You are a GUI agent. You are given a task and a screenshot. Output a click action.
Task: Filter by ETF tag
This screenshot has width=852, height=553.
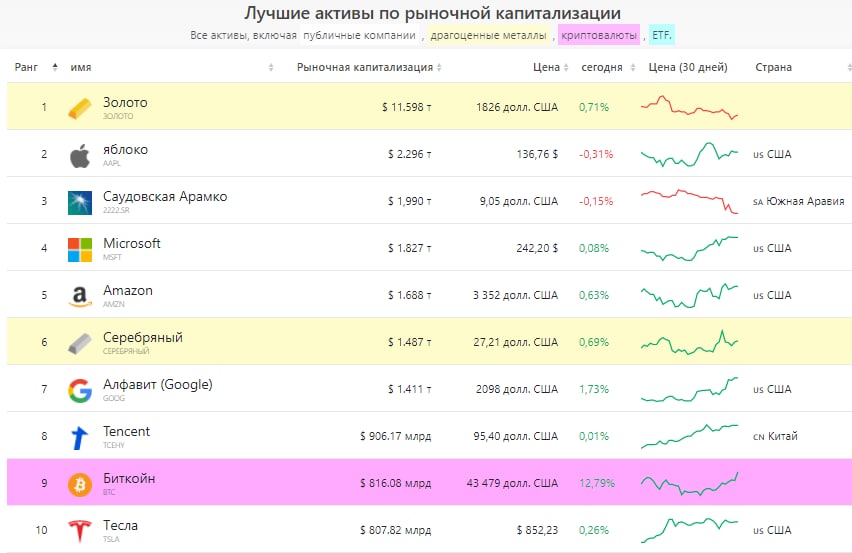click(x=662, y=35)
